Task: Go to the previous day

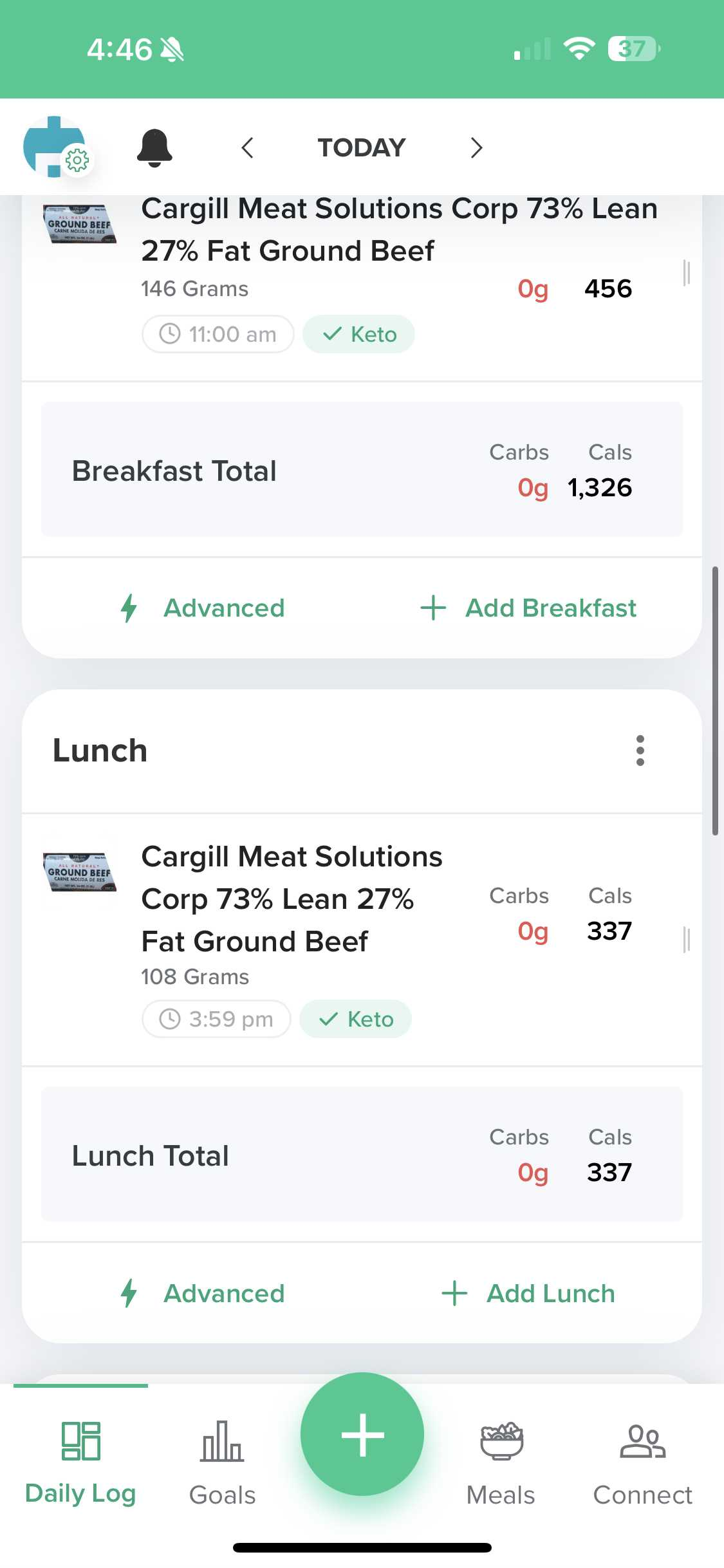Action: click(248, 148)
